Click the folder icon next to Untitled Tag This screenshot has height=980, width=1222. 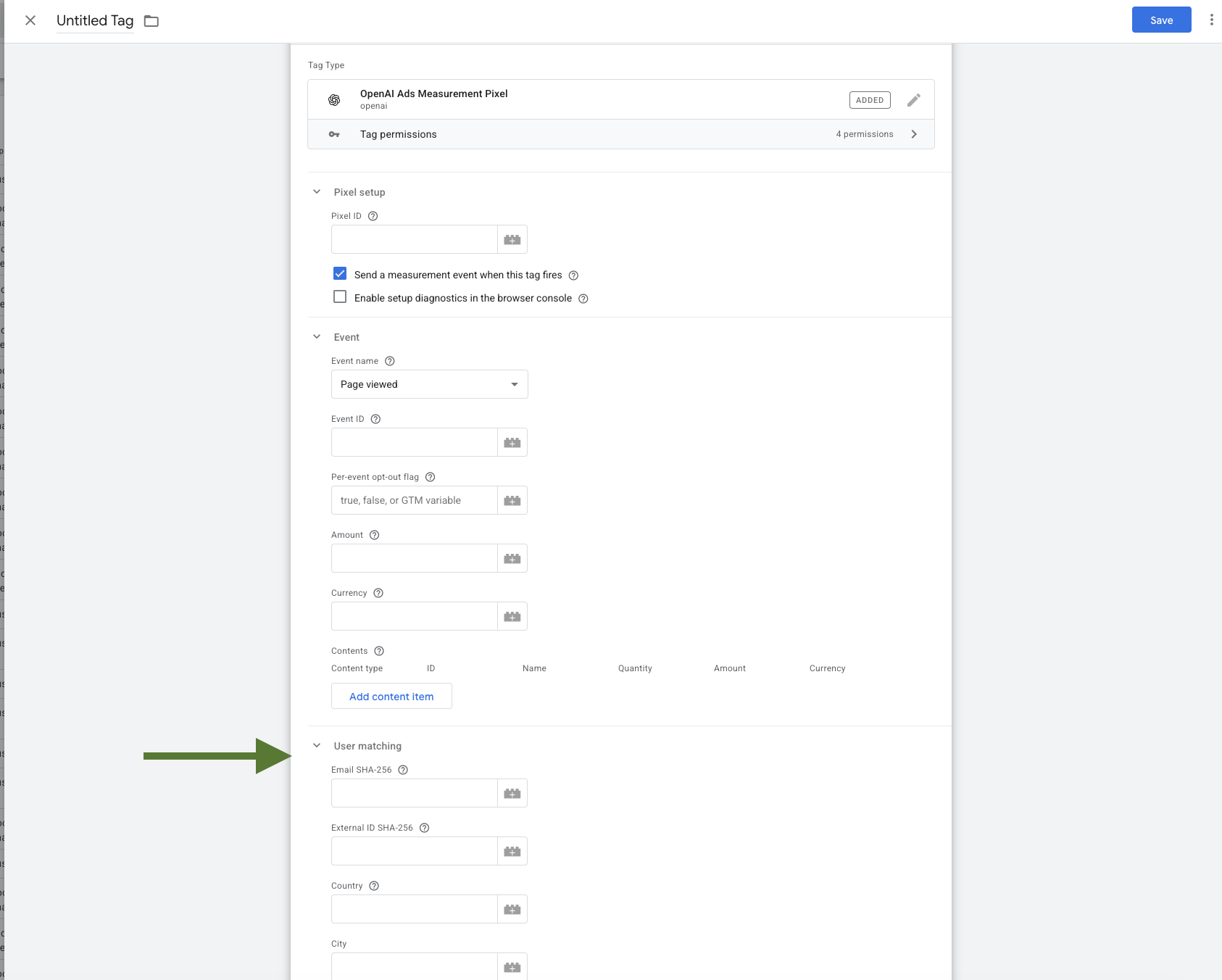point(151,21)
